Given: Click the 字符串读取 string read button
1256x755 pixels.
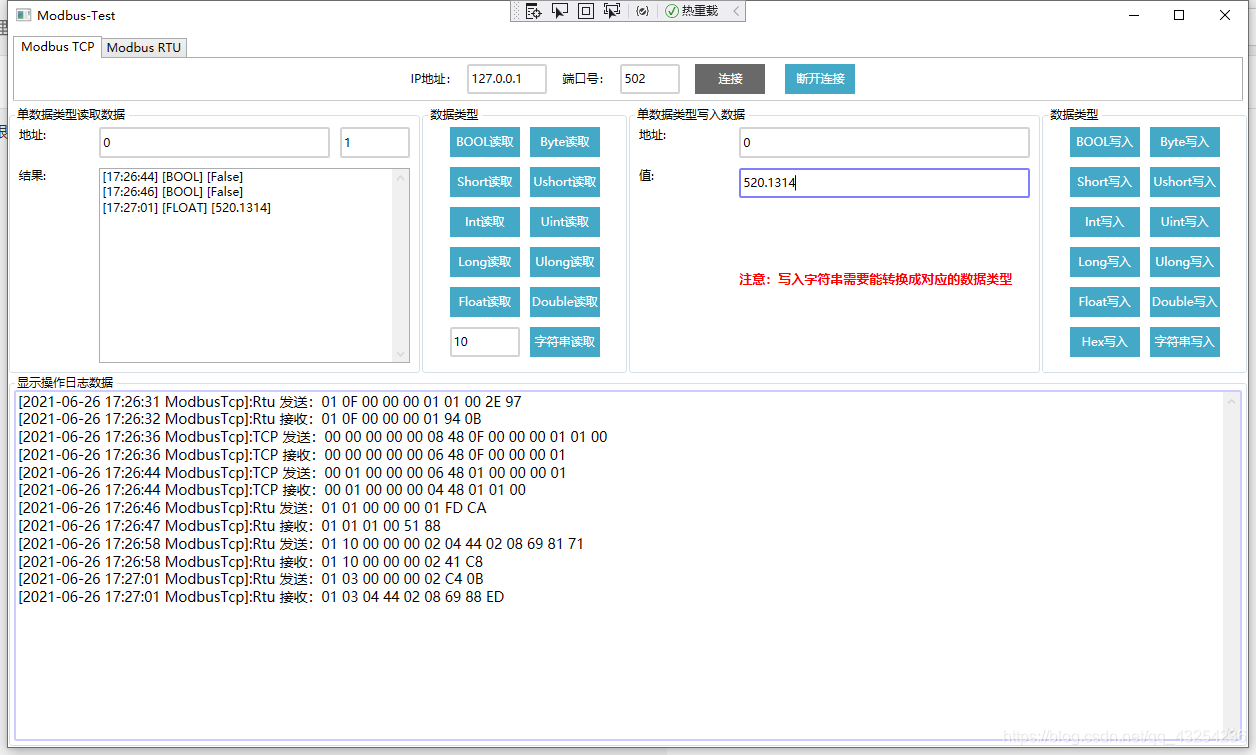Looking at the screenshot, I should [x=564, y=341].
